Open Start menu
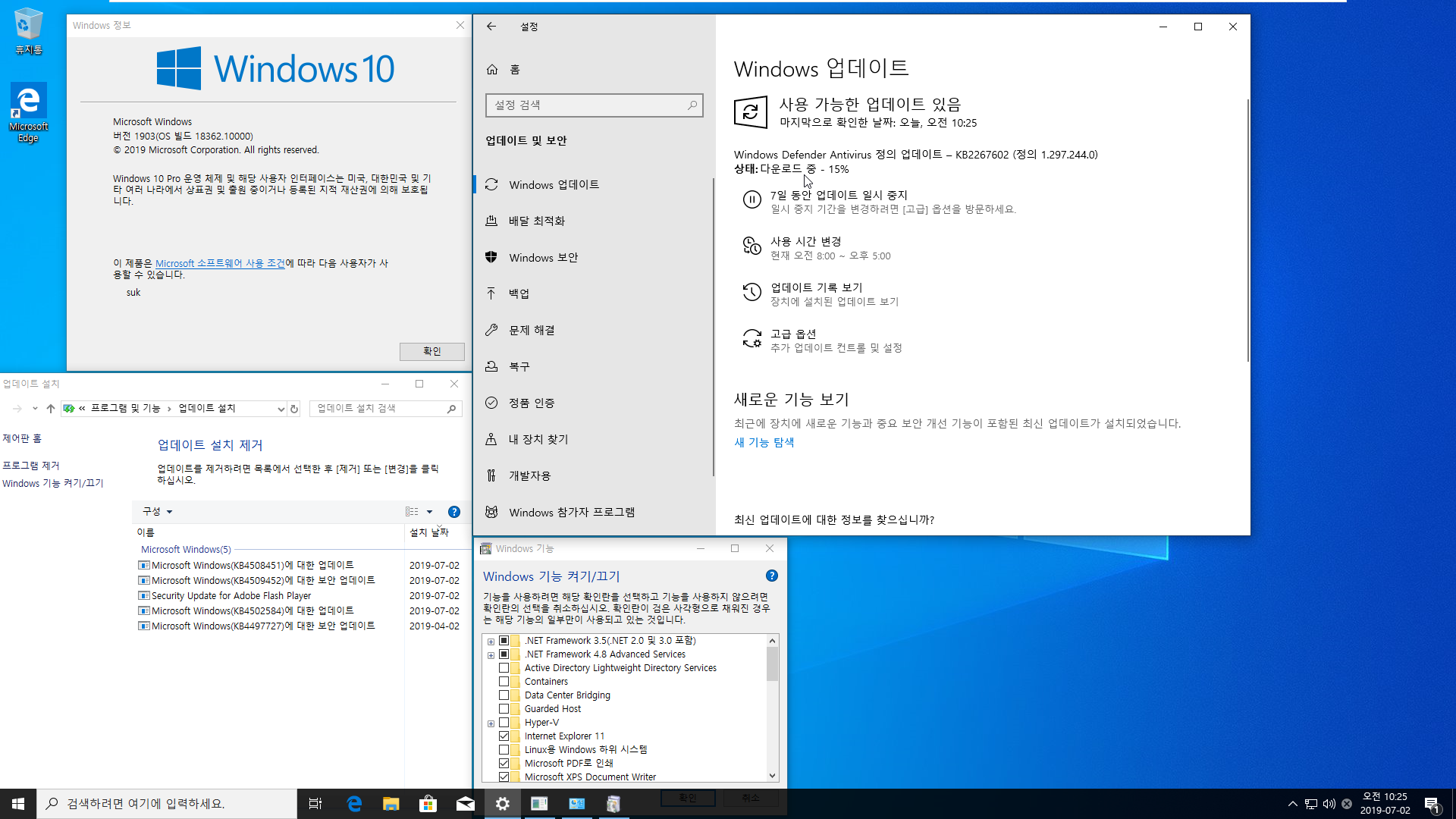The image size is (1456, 819). point(18,804)
